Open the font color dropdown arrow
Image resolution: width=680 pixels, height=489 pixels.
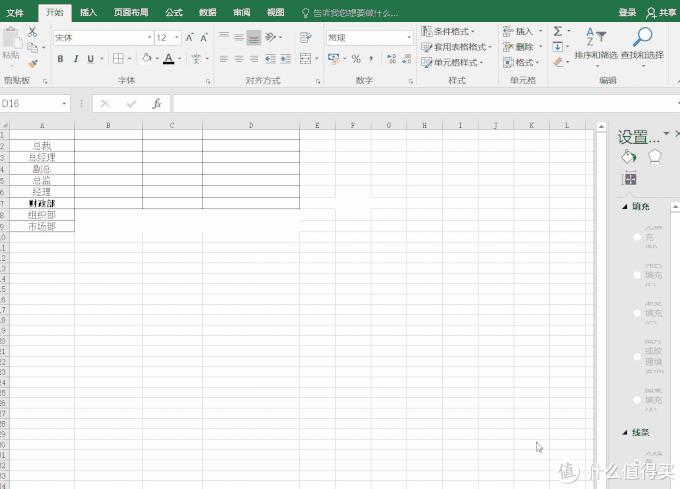[x=179, y=59]
